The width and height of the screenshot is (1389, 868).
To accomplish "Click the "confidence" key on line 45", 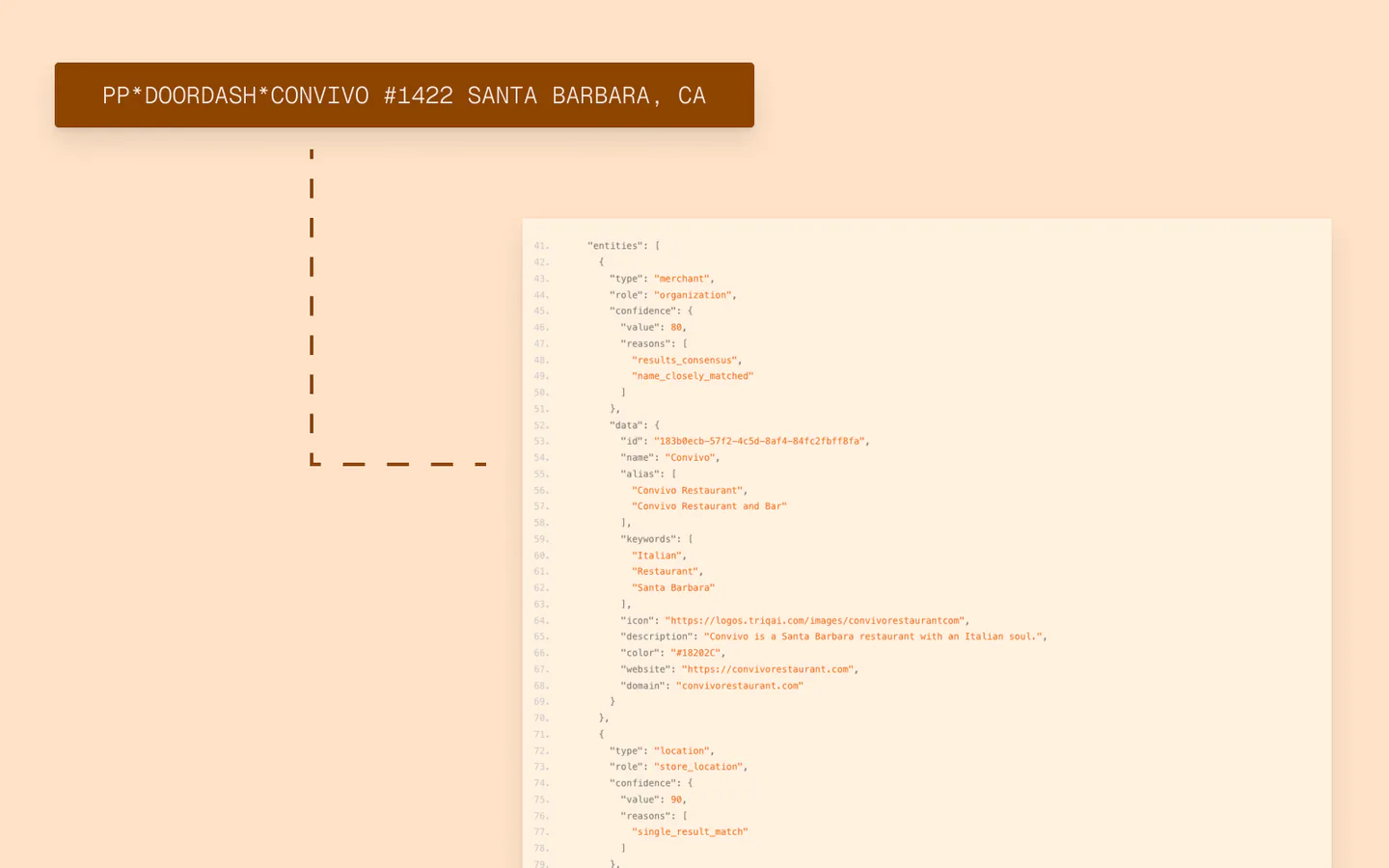I will tap(642, 312).
